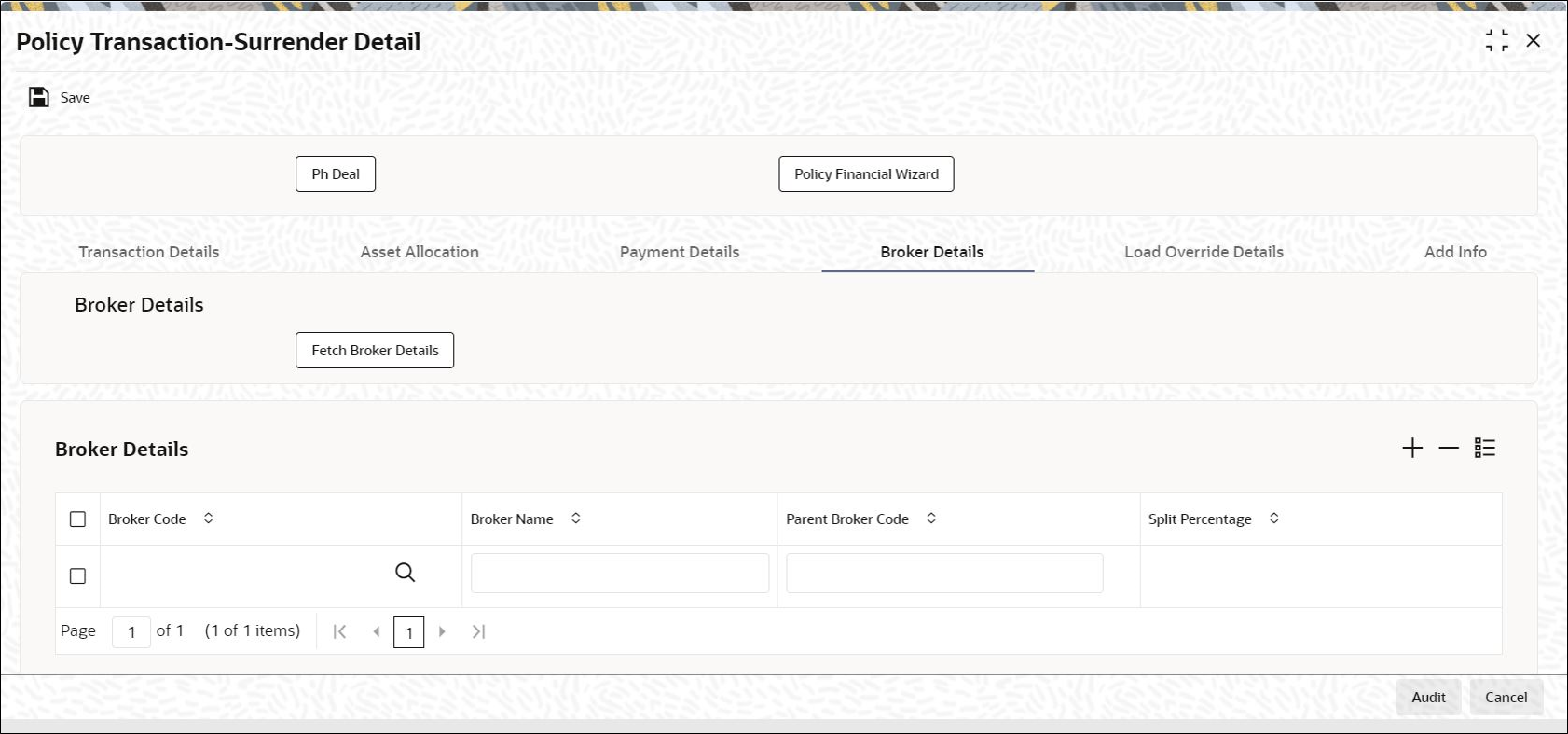
Task: Sort by Parent Broker Code column
Action: (x=931, y=519)
